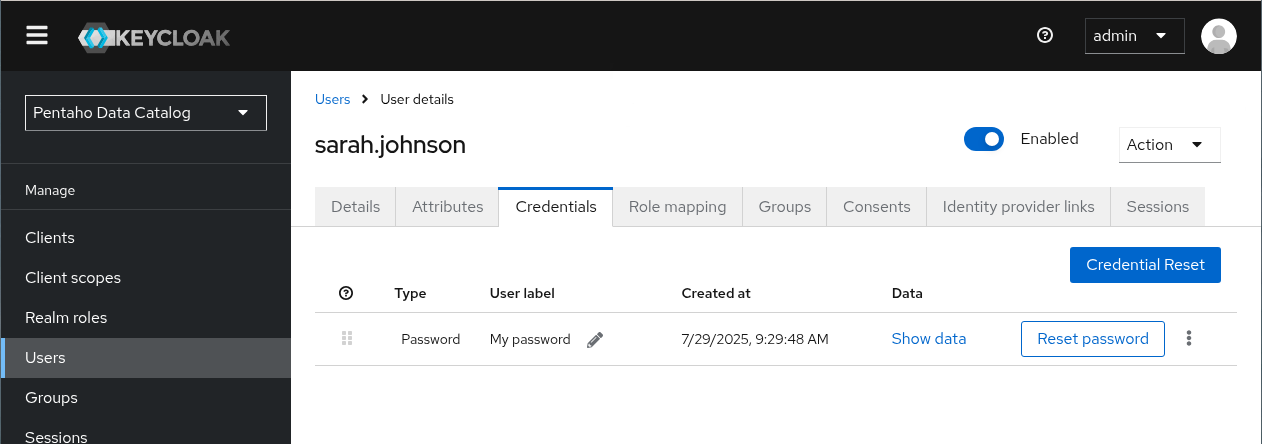Click the Reset password button
The image size is (1262, 444).
1092,339
